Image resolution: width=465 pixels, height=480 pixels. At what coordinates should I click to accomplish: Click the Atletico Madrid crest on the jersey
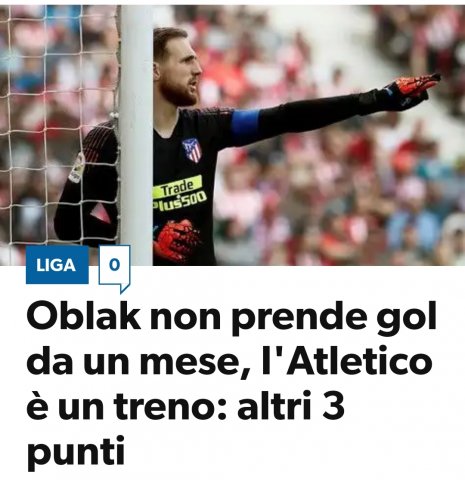192,150
